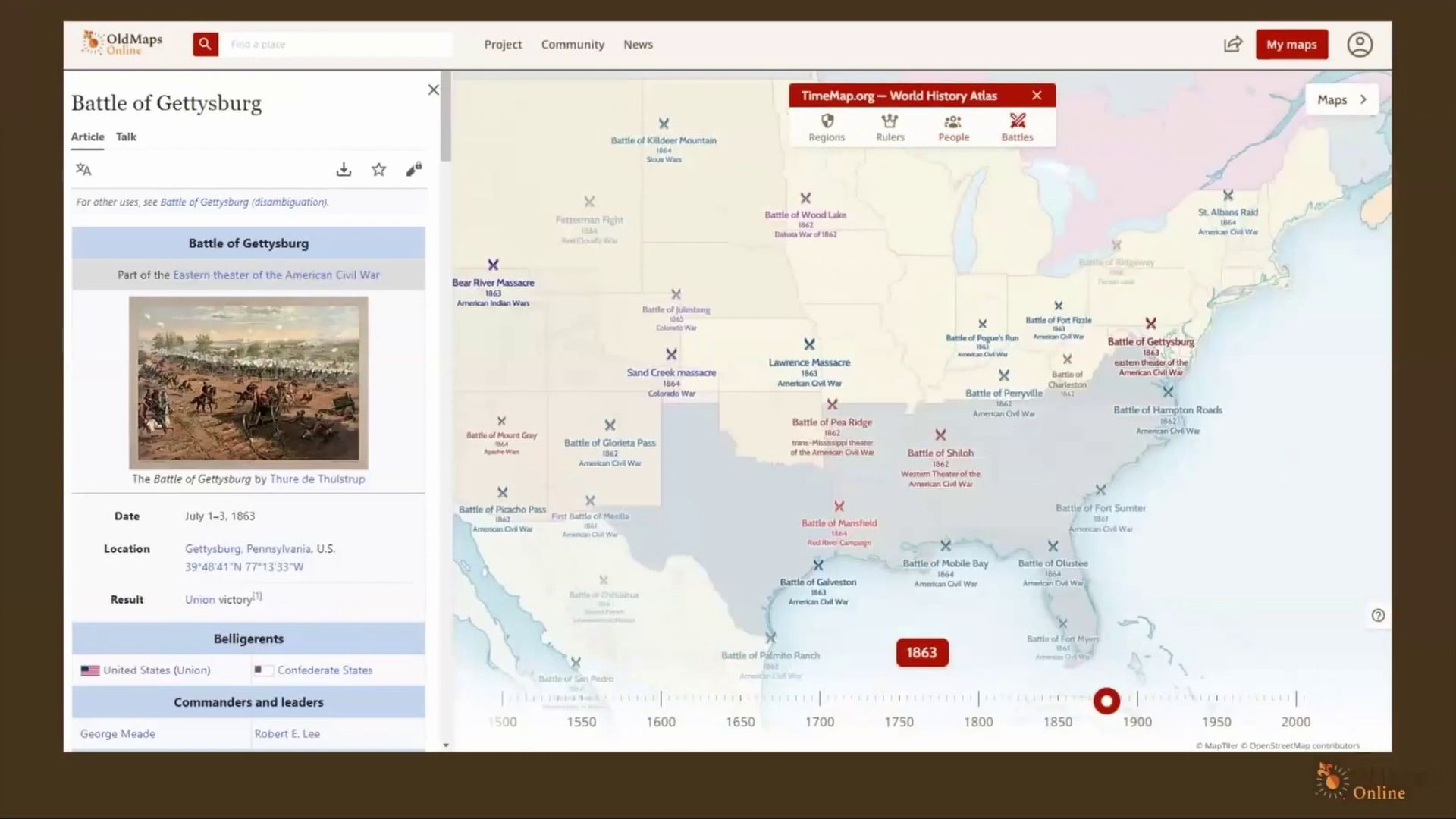
Task: Open Eastern theater of the American Civil War link
Action: [x=276, y=275]
